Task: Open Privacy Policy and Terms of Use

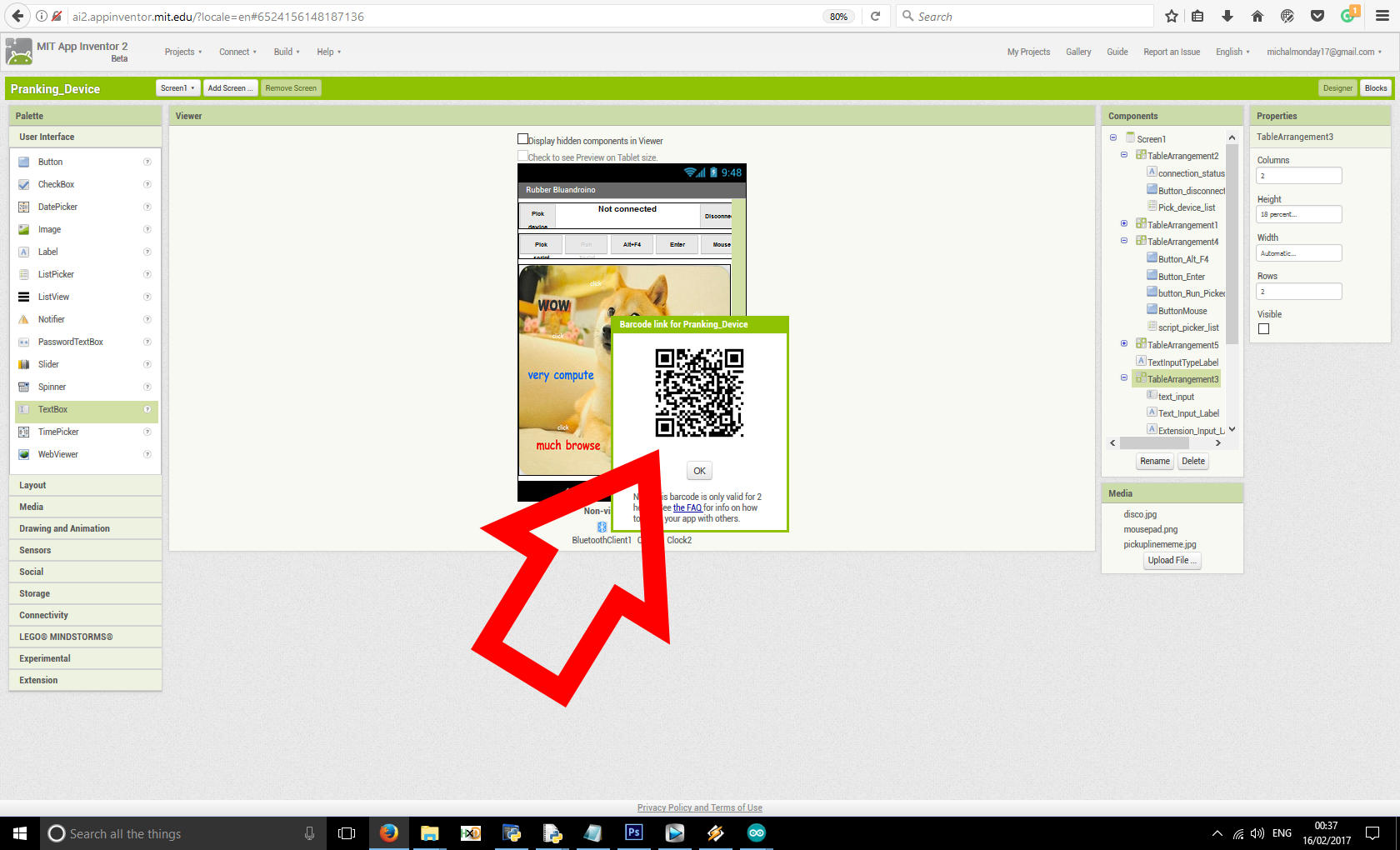Action: click(700, 807)
